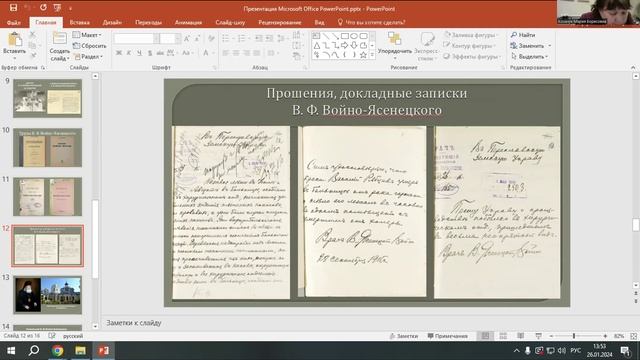Switch to the Слайд-шоу tab
The width and height of the screenshot is (640, 360).
click(230, 22)
